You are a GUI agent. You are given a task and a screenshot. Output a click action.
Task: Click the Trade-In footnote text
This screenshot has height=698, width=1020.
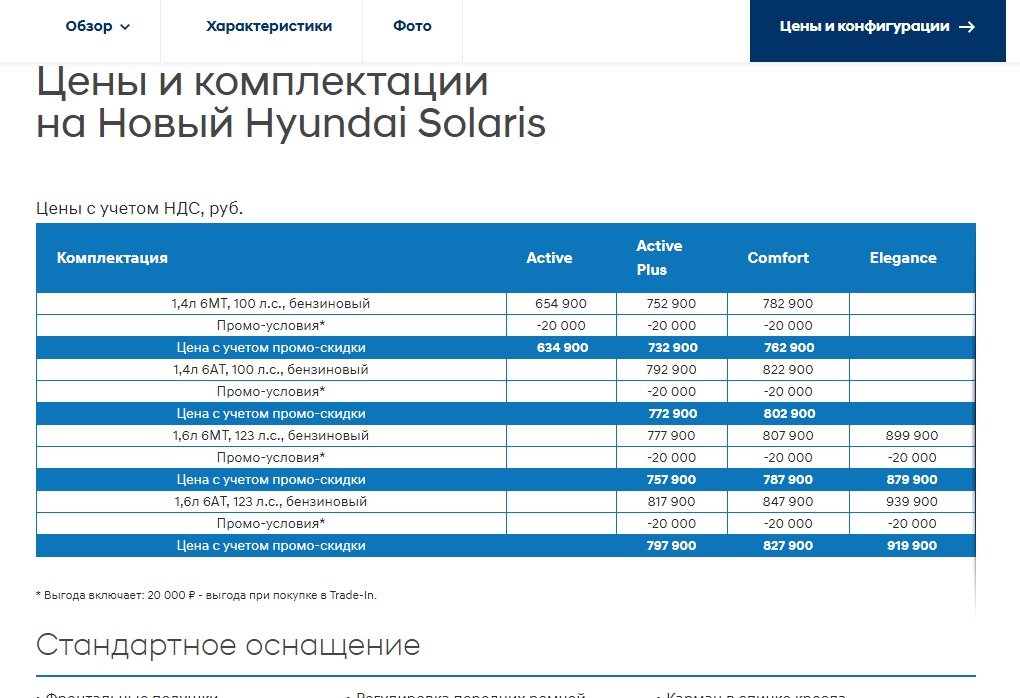206,595
